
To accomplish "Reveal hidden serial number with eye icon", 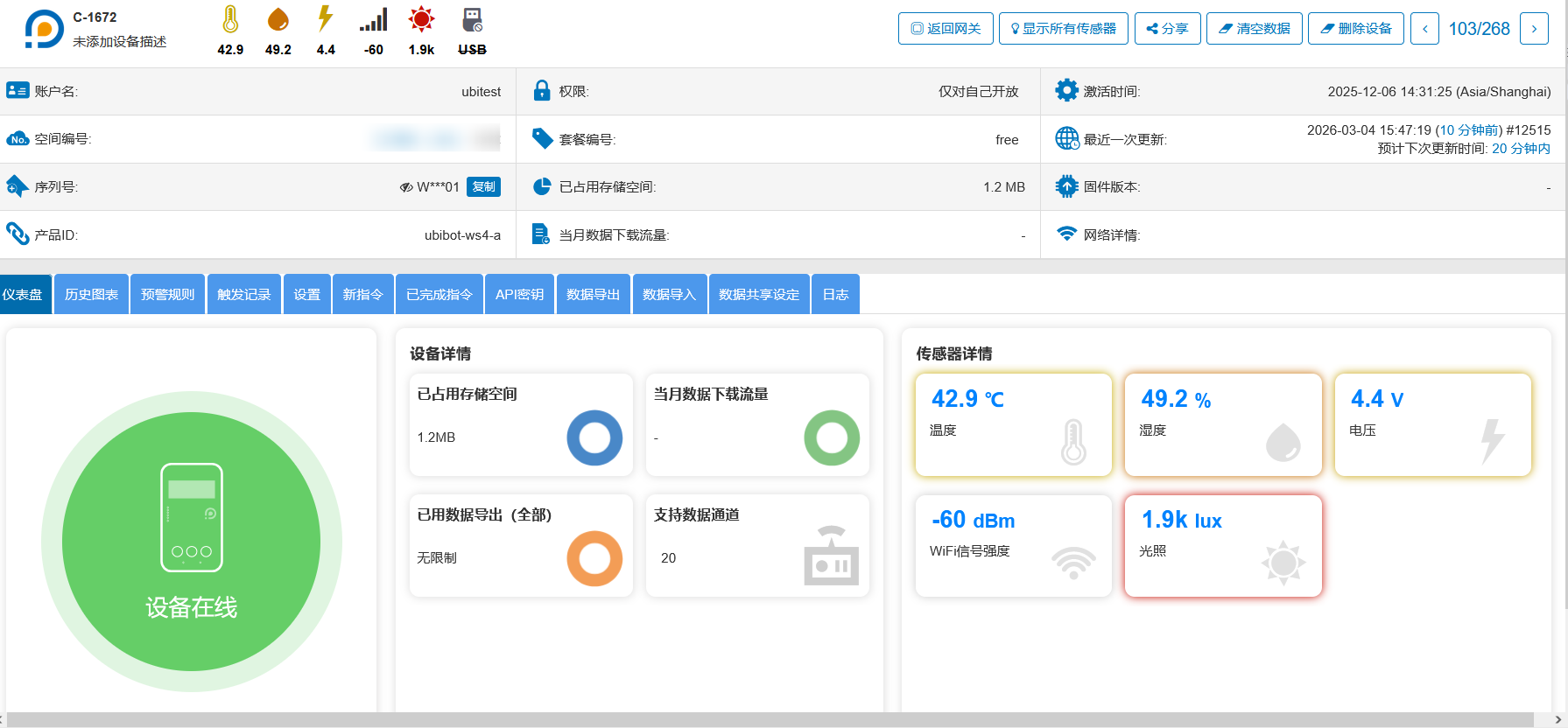I will (406, 187).
